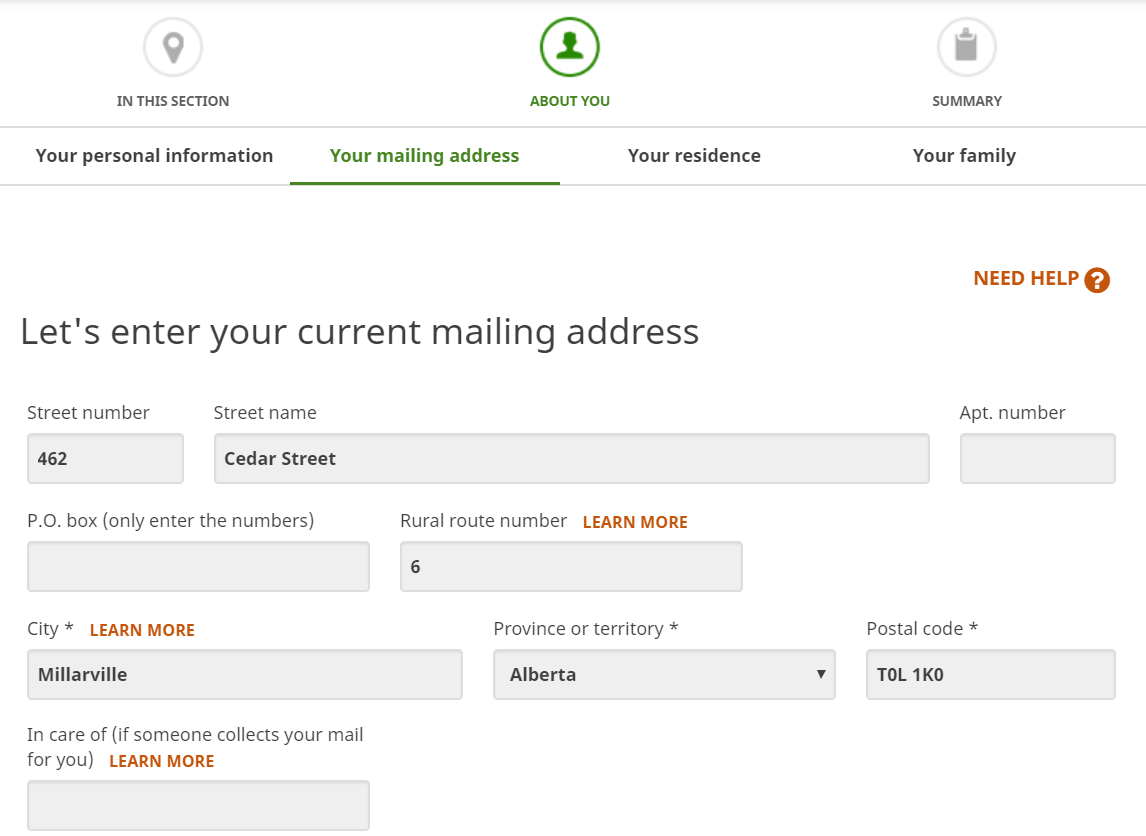Open the Summary clipboard icon
Image resolution: width=1146 pixels, height=836 pixels.
(x=966, y=47)
